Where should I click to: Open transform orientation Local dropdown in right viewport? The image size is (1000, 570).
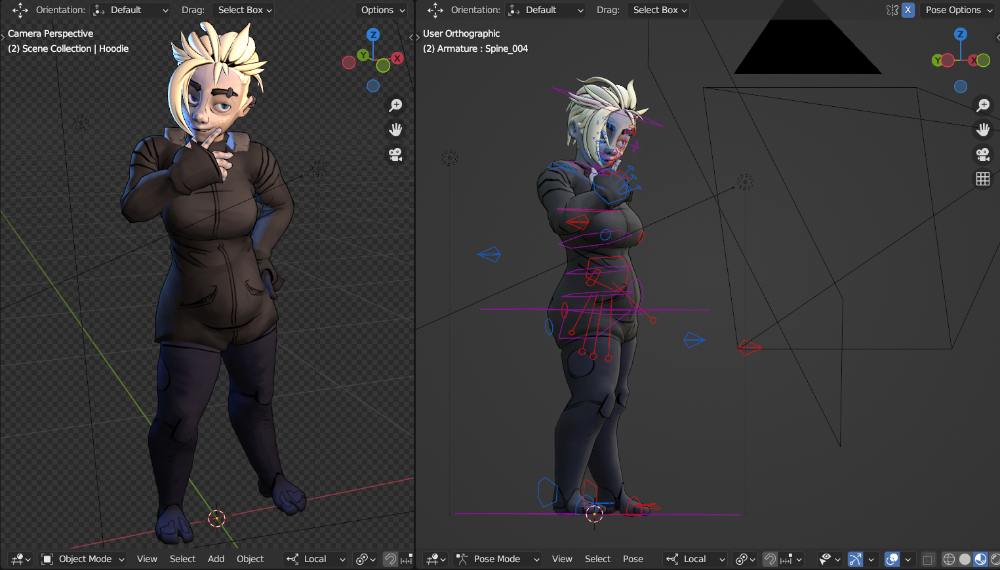[x=695, y=559]
